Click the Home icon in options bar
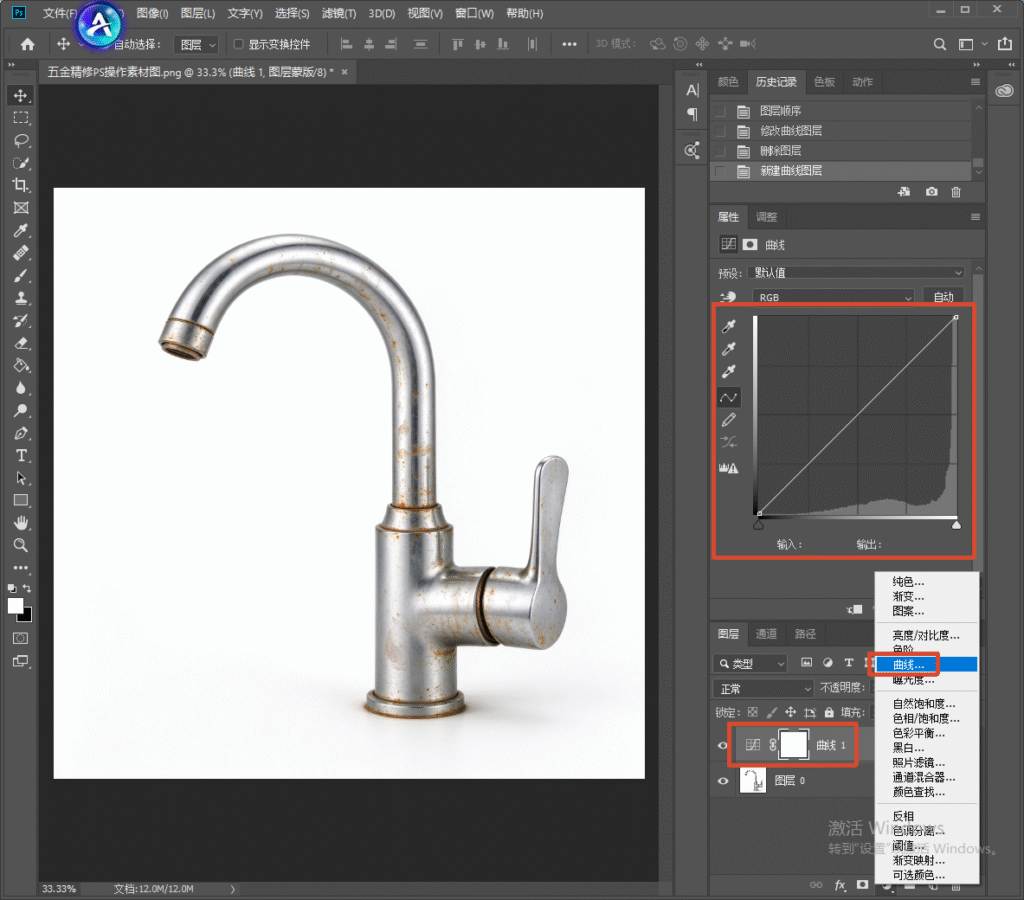The height and width of the screenshot is (900, 1024). coord(27,44)
